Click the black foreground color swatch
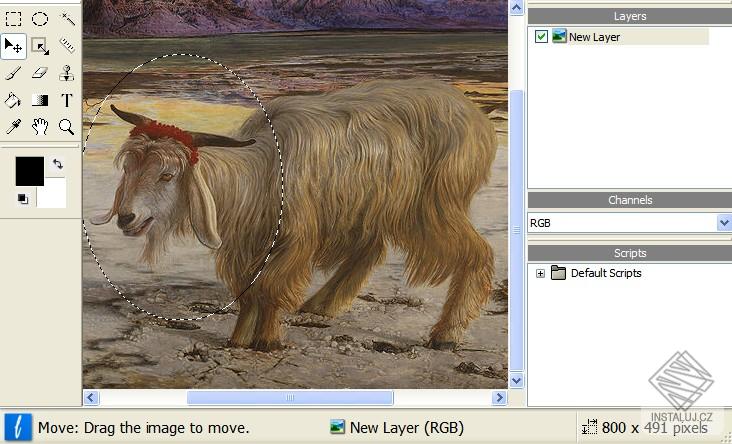Viewport: 732px width, 444px height. click(29, 171)
